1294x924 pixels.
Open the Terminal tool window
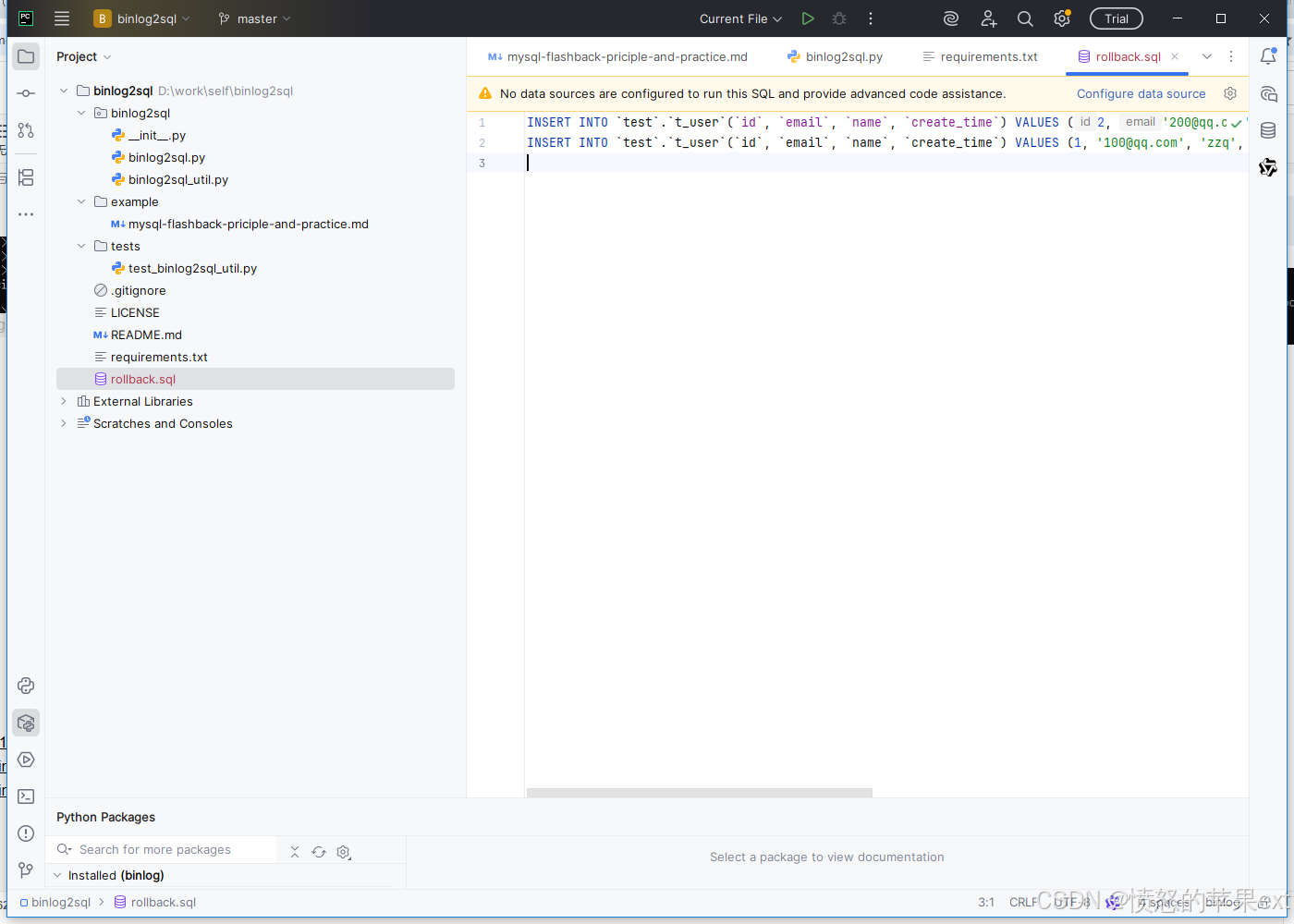[26, 796]
